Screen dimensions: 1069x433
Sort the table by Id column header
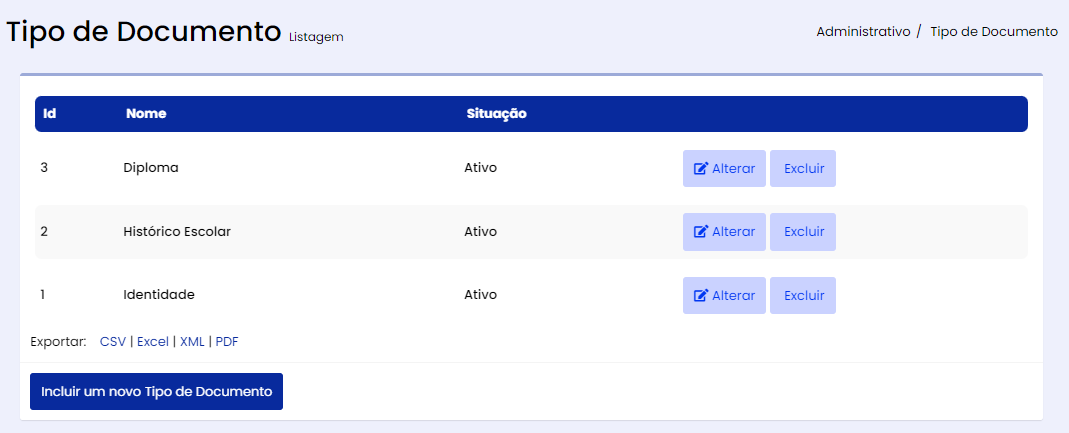[49, 114]
